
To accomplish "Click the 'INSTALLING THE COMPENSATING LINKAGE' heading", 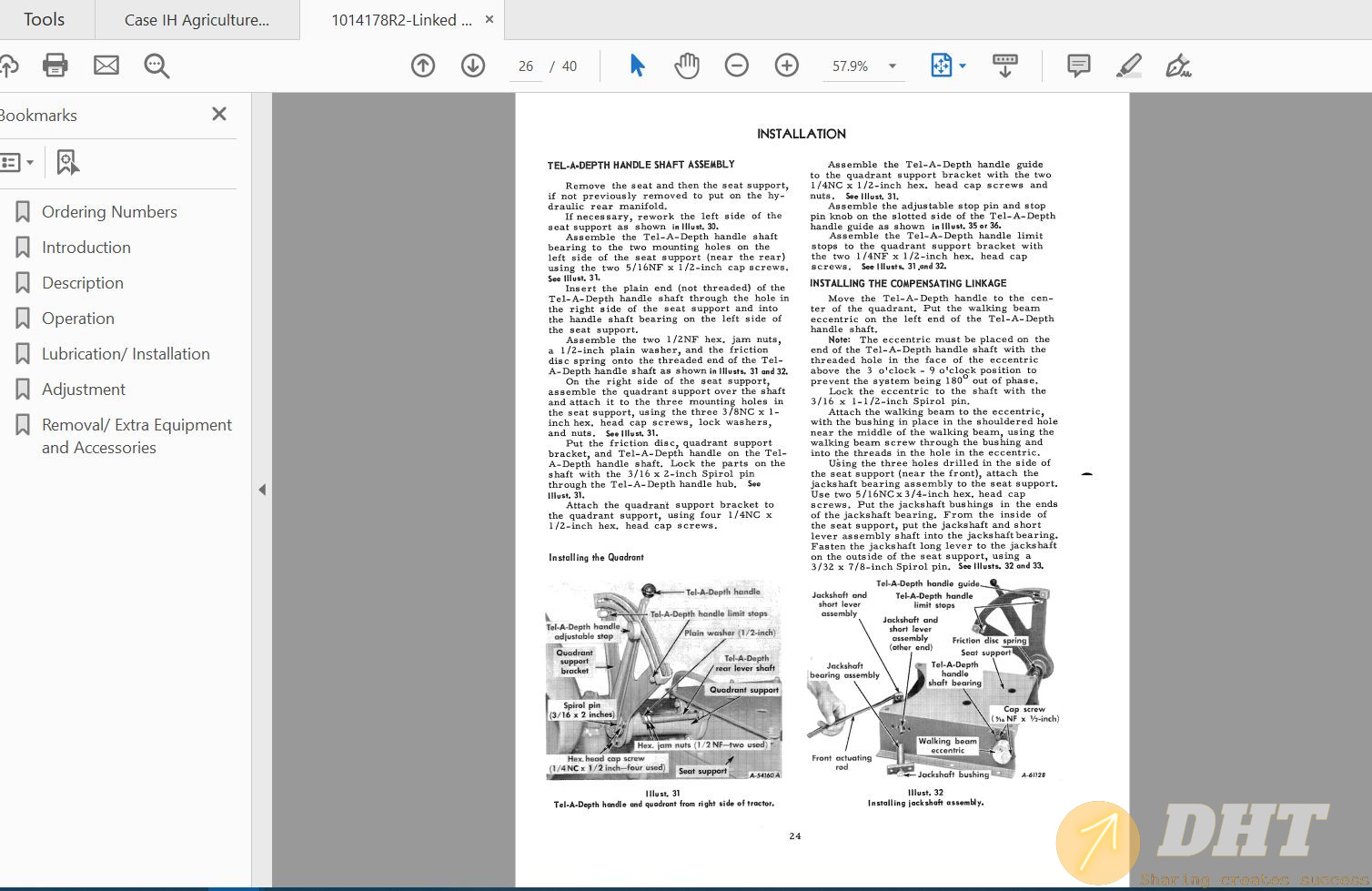I will pyautogui.click(x=908, y=283).
